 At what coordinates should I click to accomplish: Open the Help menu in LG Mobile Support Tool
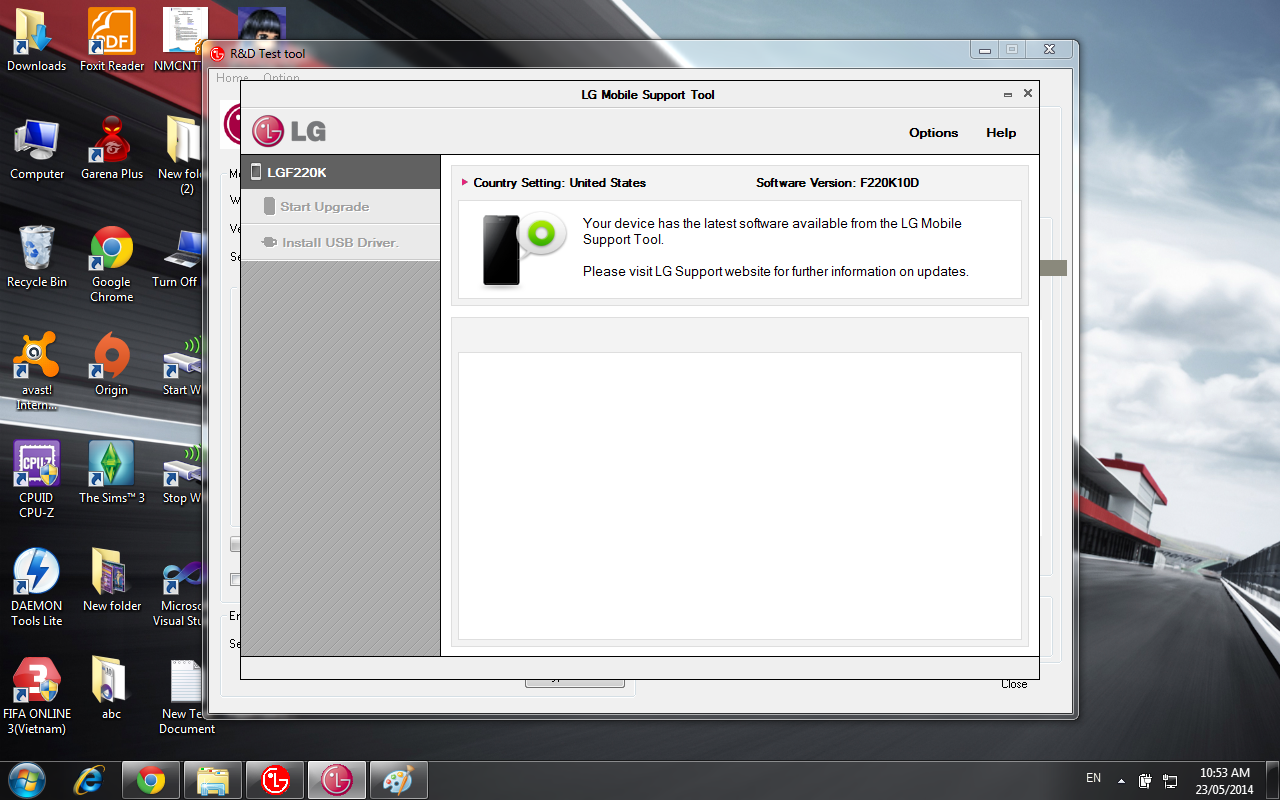coord(1001,133)
